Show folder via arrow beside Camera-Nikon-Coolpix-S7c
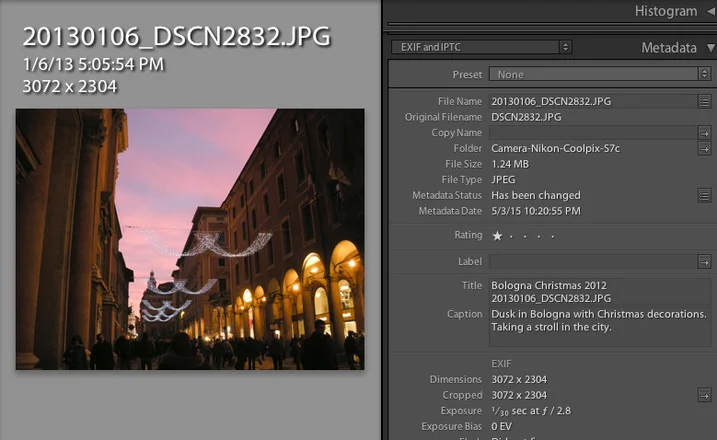 pyautogui.click(x=704, y=148)
